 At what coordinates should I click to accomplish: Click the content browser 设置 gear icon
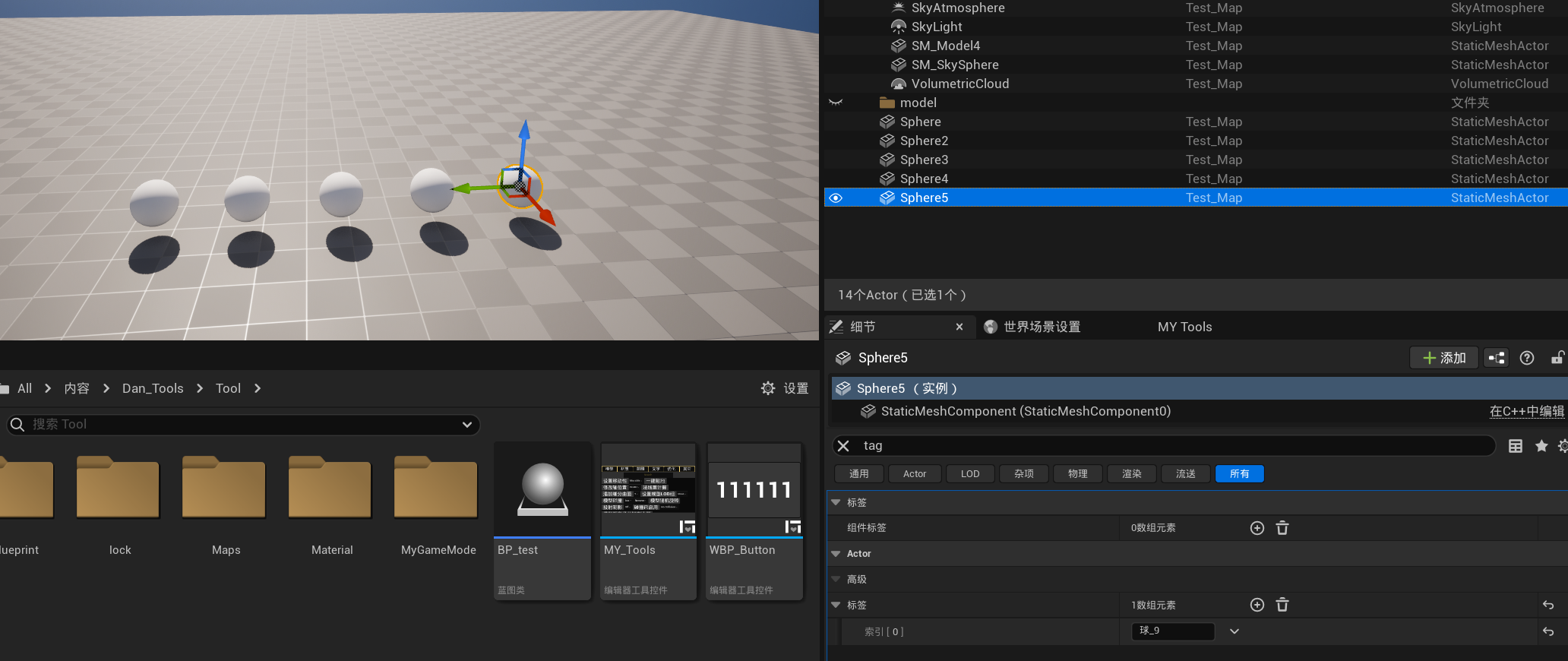[768, 388]
